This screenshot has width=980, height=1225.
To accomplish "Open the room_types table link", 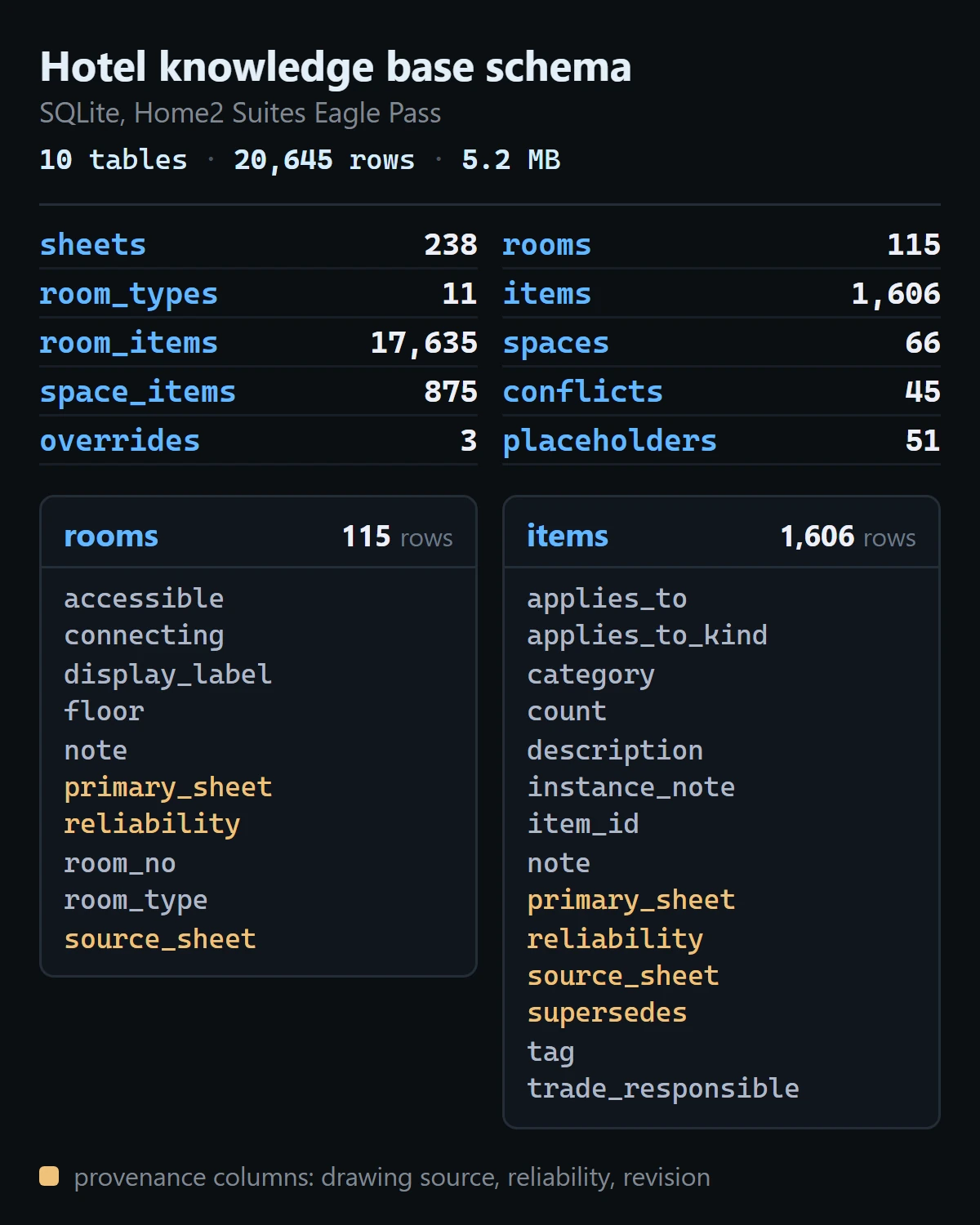I will click(x=129, y=294).
